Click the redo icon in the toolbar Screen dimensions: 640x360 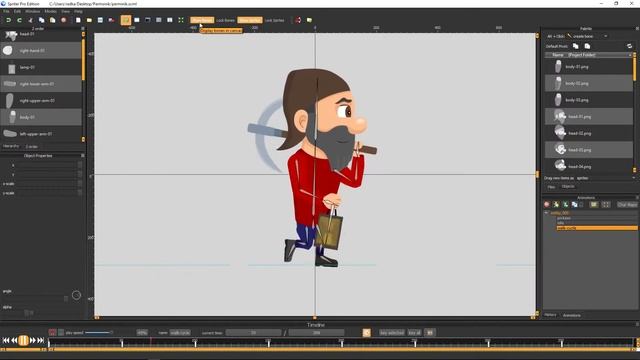pyautogui.click(x=19, y=20)
